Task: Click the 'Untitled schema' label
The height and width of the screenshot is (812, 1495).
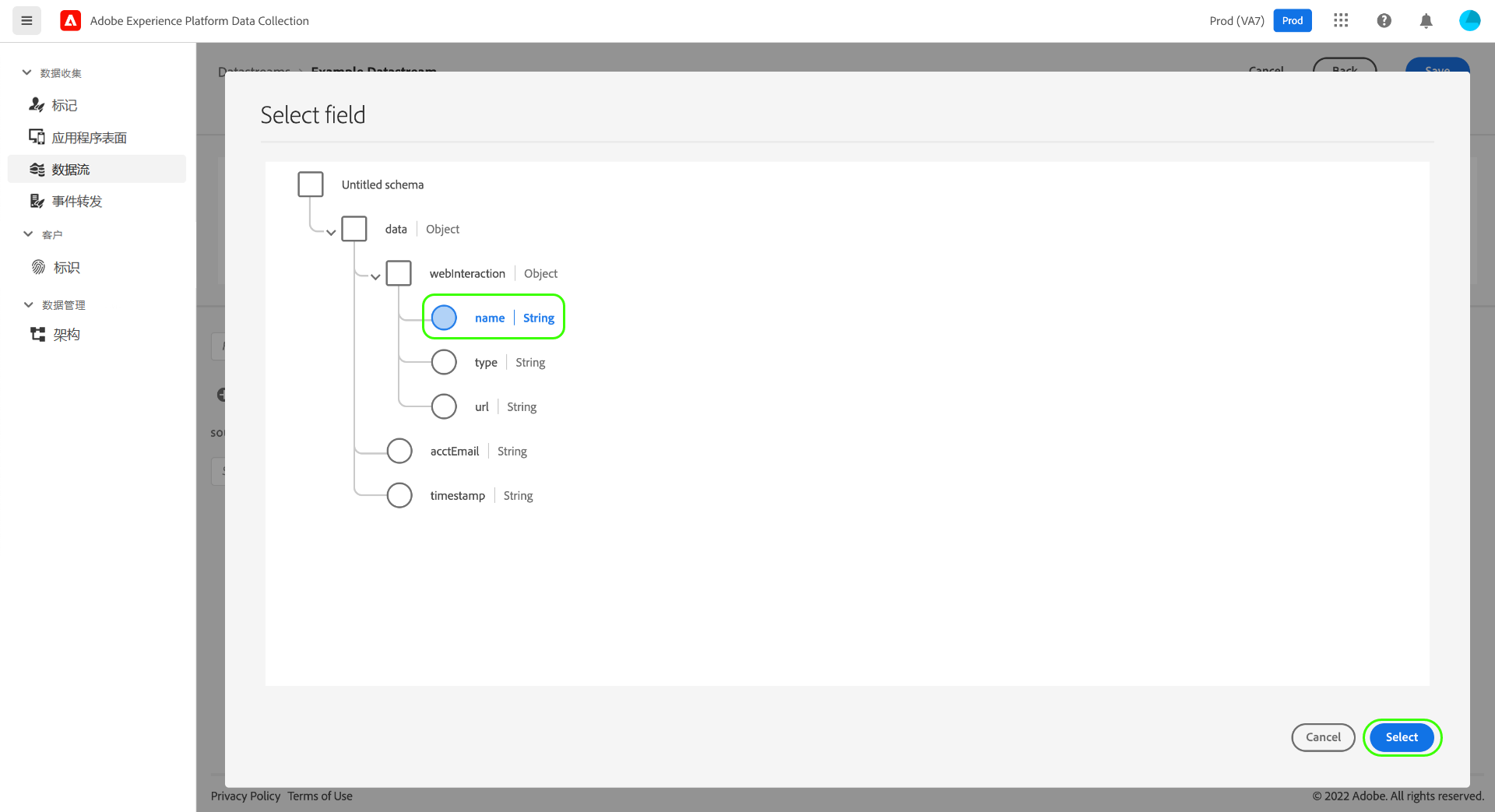Action: tap(382, 185)
